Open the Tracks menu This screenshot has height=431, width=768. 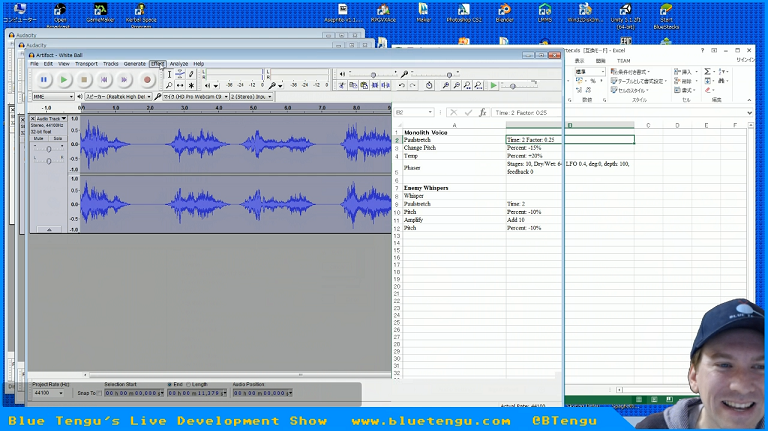point(111,64)
